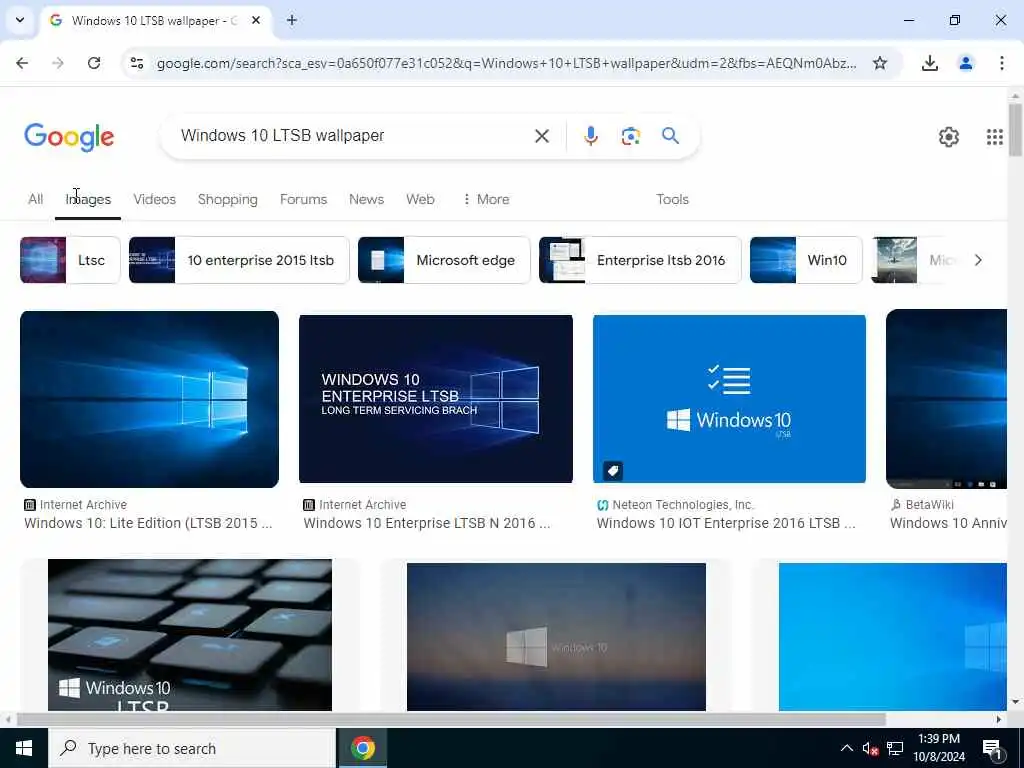Open the tab search dropdown arrow
Screen dimensions: 1024x768
(20, 20)
